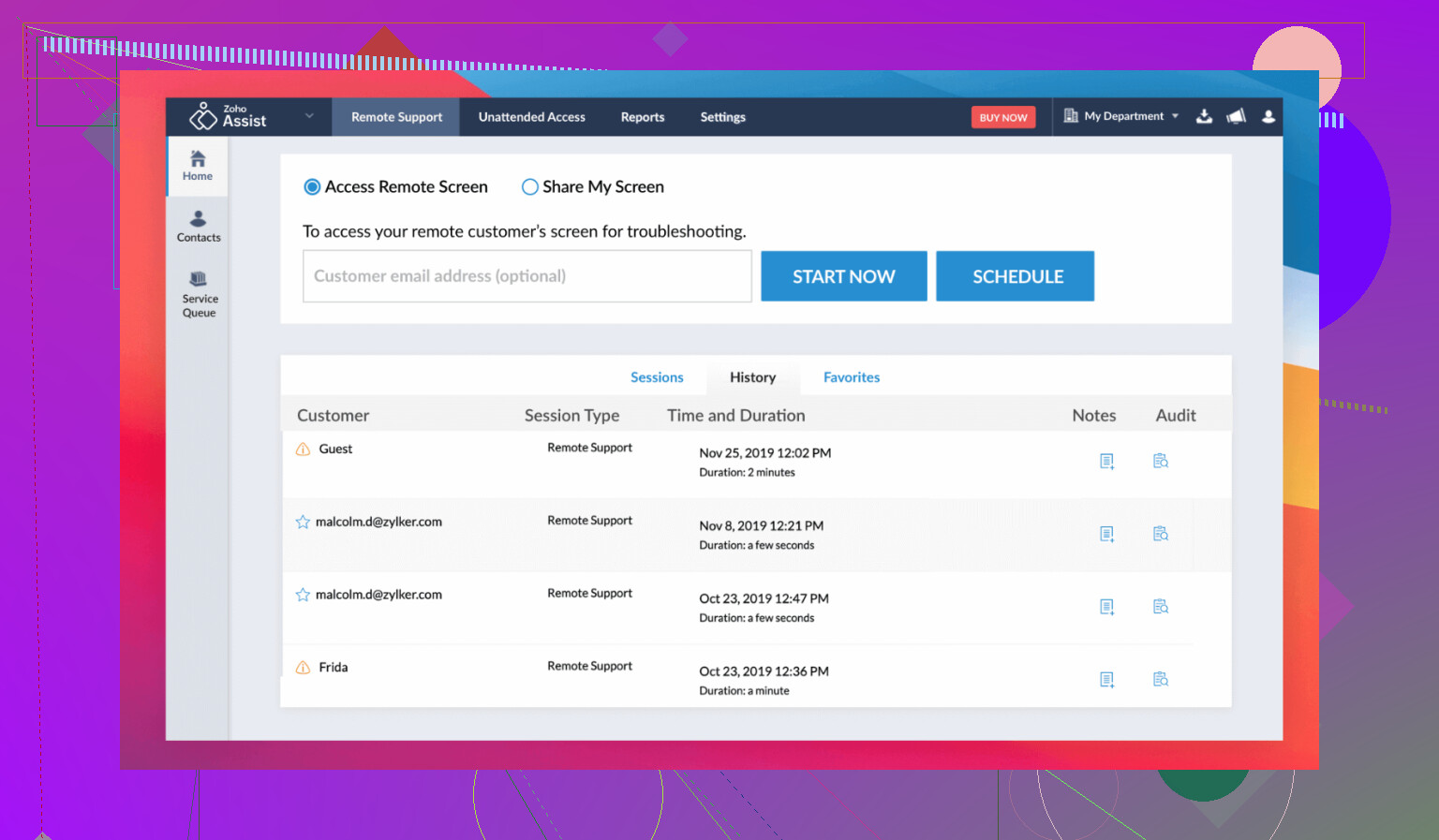
Task: Expand the Zoho Assist app switcher chevron
Action: 309,116
